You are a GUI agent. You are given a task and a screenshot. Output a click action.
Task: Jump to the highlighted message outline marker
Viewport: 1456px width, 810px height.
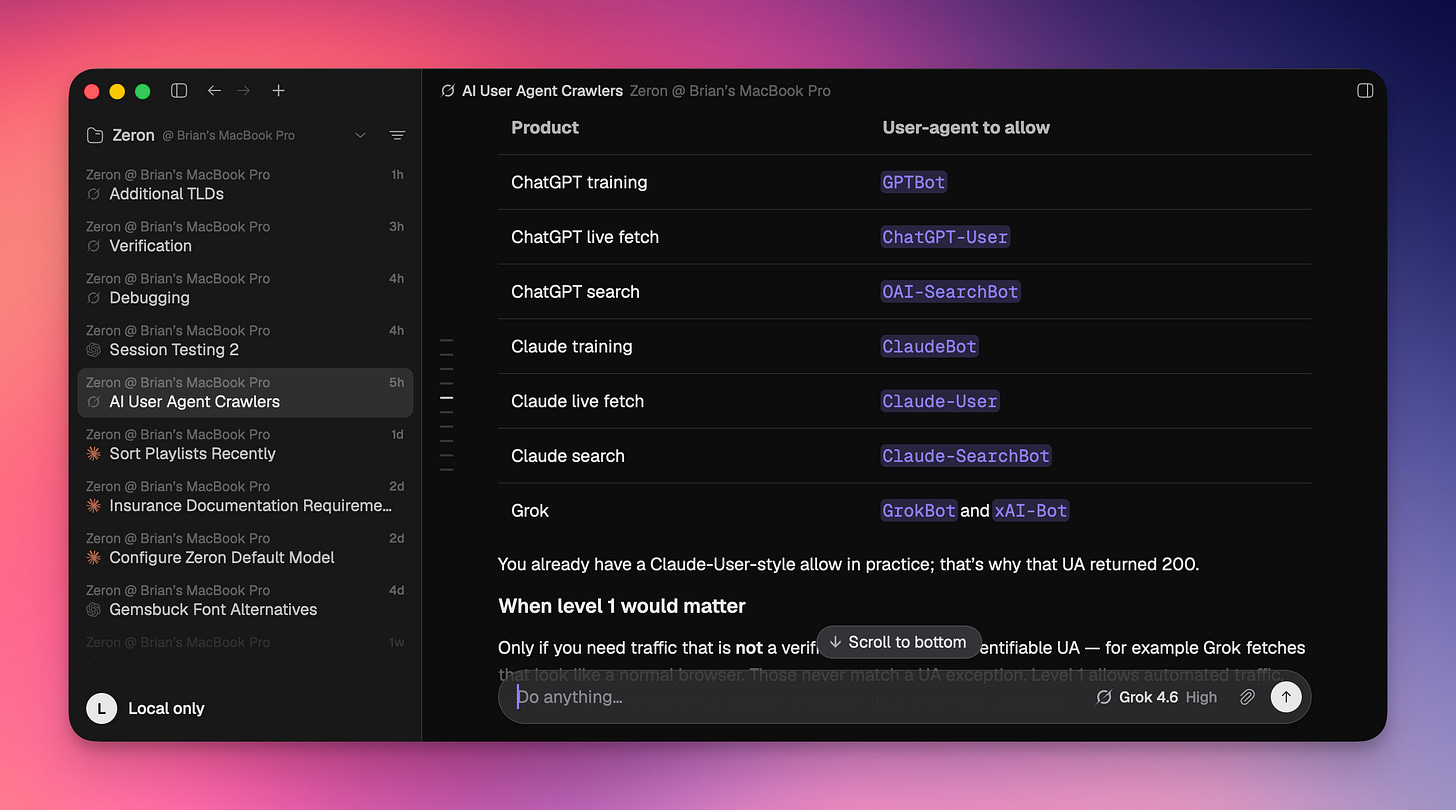(447, 398)
